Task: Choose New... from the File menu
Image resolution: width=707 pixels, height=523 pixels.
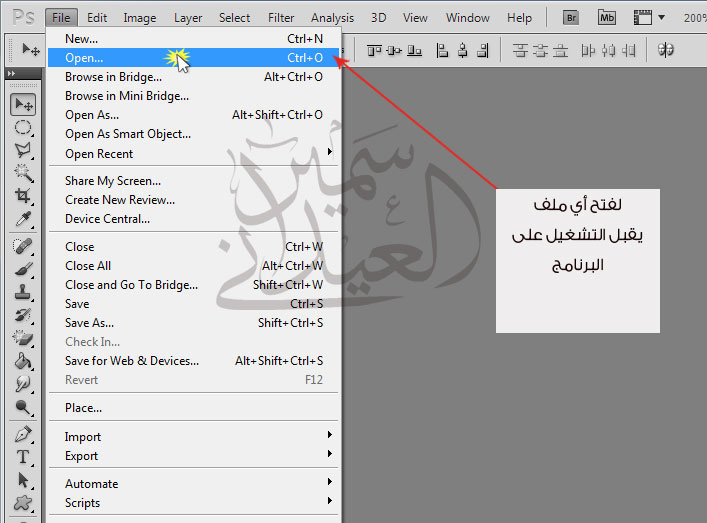Action: (193, 39)
